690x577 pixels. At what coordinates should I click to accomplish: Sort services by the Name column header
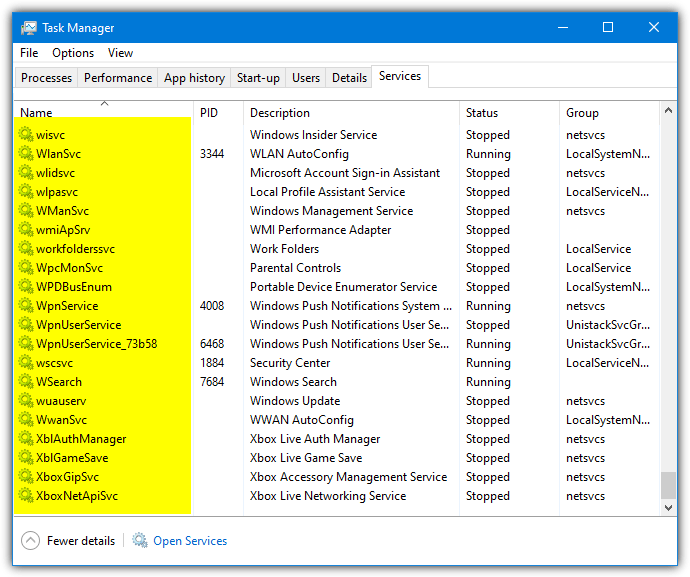click(104, 113)
